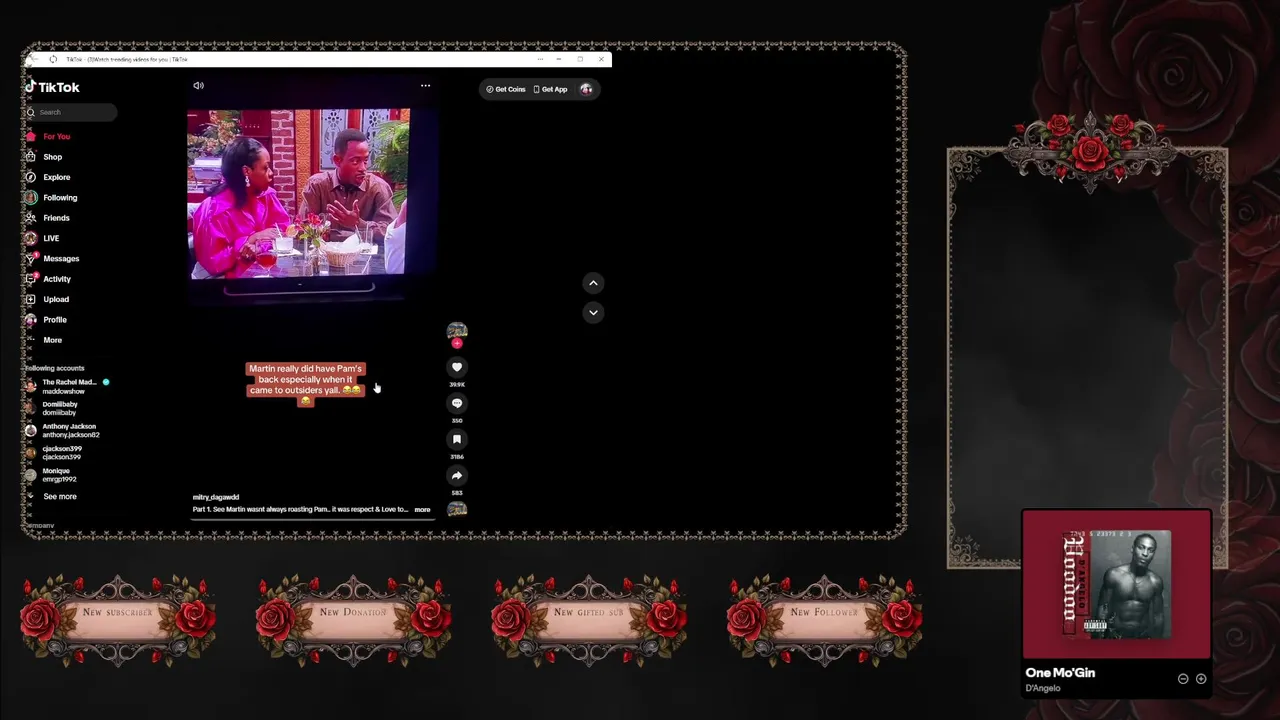The height and width of the screenshot is (720, 1280).
Task: Open the Anthony Jackson account
Action: 62,431
